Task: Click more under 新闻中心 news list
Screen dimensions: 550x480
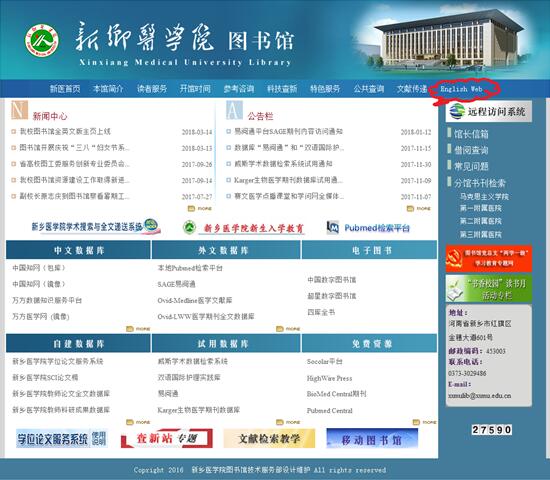Action: click(200, 209)
